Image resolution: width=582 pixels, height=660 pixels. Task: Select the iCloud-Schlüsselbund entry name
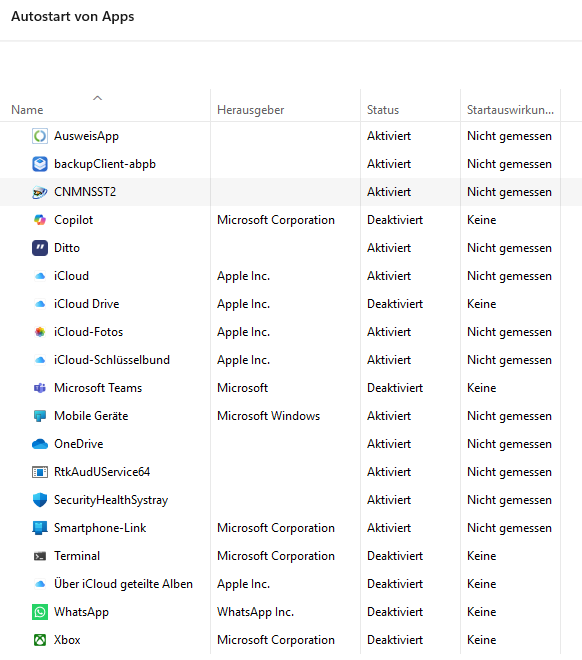(112, 360)
